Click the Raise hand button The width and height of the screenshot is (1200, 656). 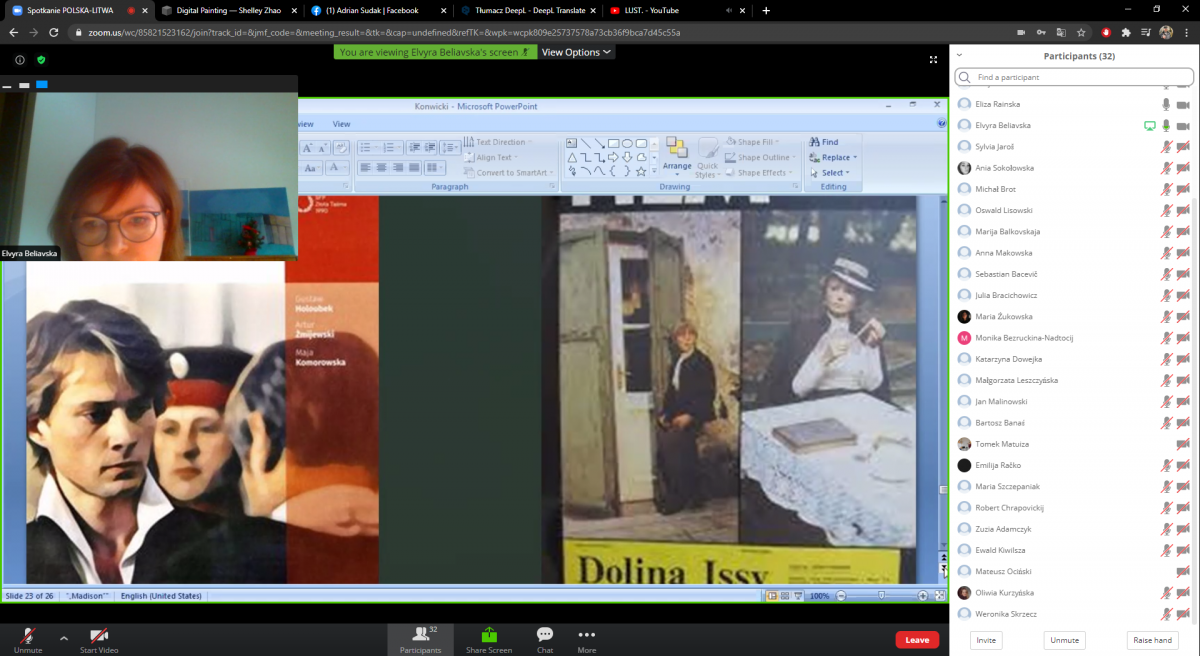(x=1152, y=640)
